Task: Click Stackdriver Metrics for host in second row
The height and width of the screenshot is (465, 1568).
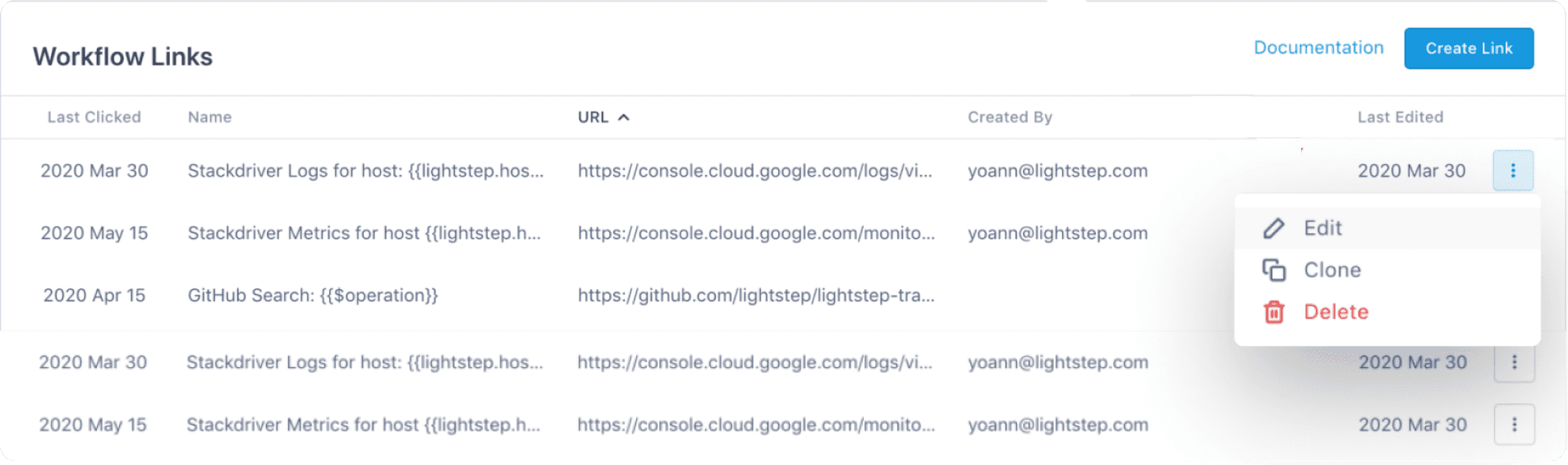Action: click(364, 233)
